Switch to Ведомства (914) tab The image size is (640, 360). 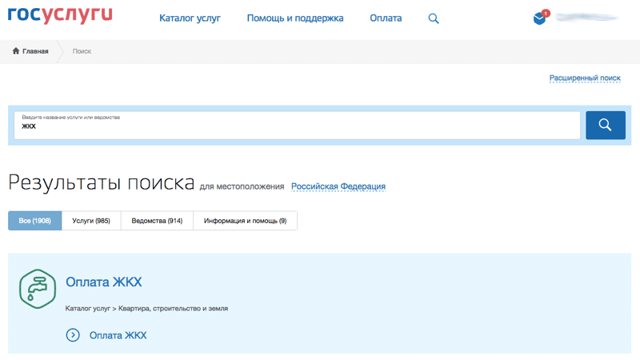(x=157, y=220)
